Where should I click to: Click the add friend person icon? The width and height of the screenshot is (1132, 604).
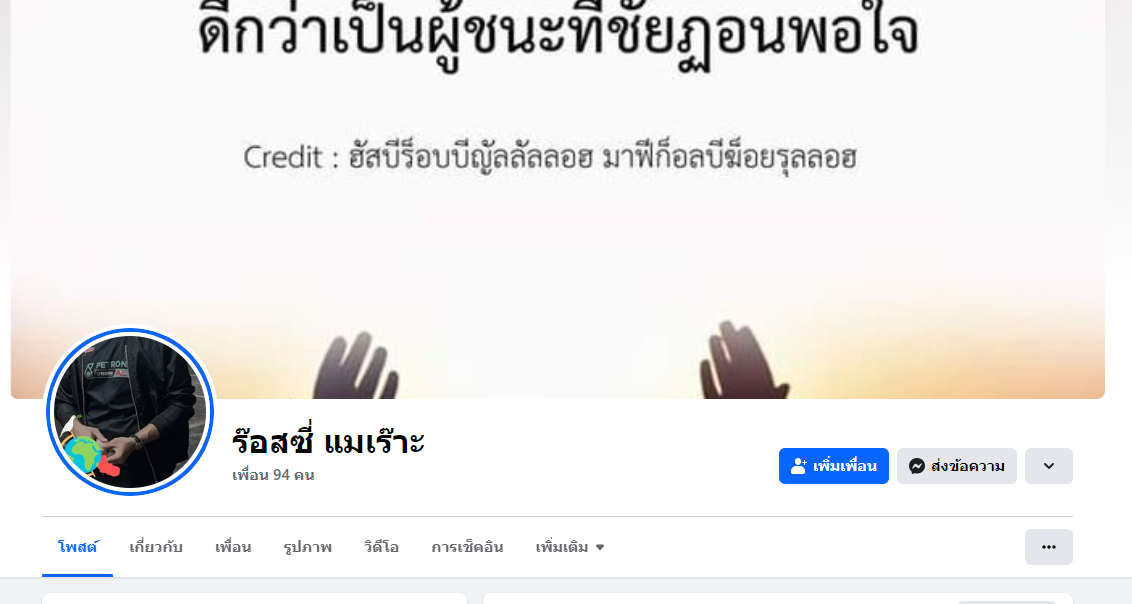(798, 466)
